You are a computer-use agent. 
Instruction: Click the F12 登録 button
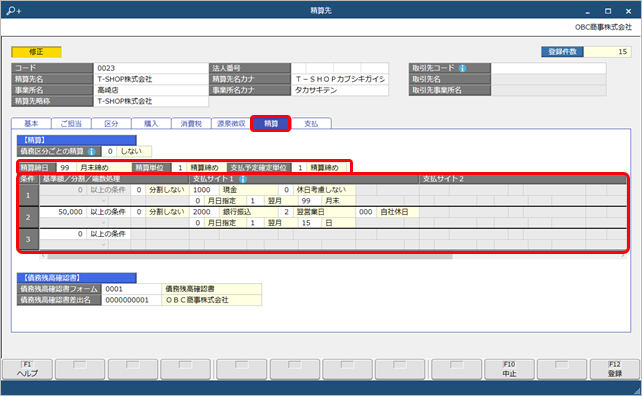click(615, 369)
